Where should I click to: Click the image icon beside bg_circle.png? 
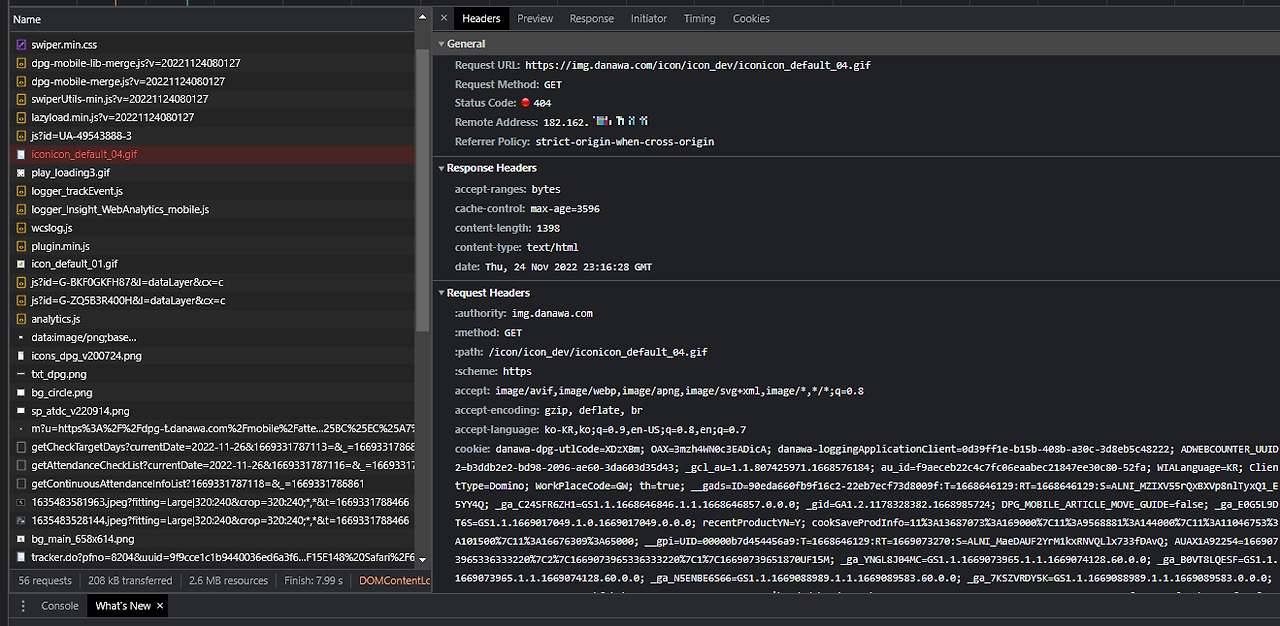click(x=21, y=392)
